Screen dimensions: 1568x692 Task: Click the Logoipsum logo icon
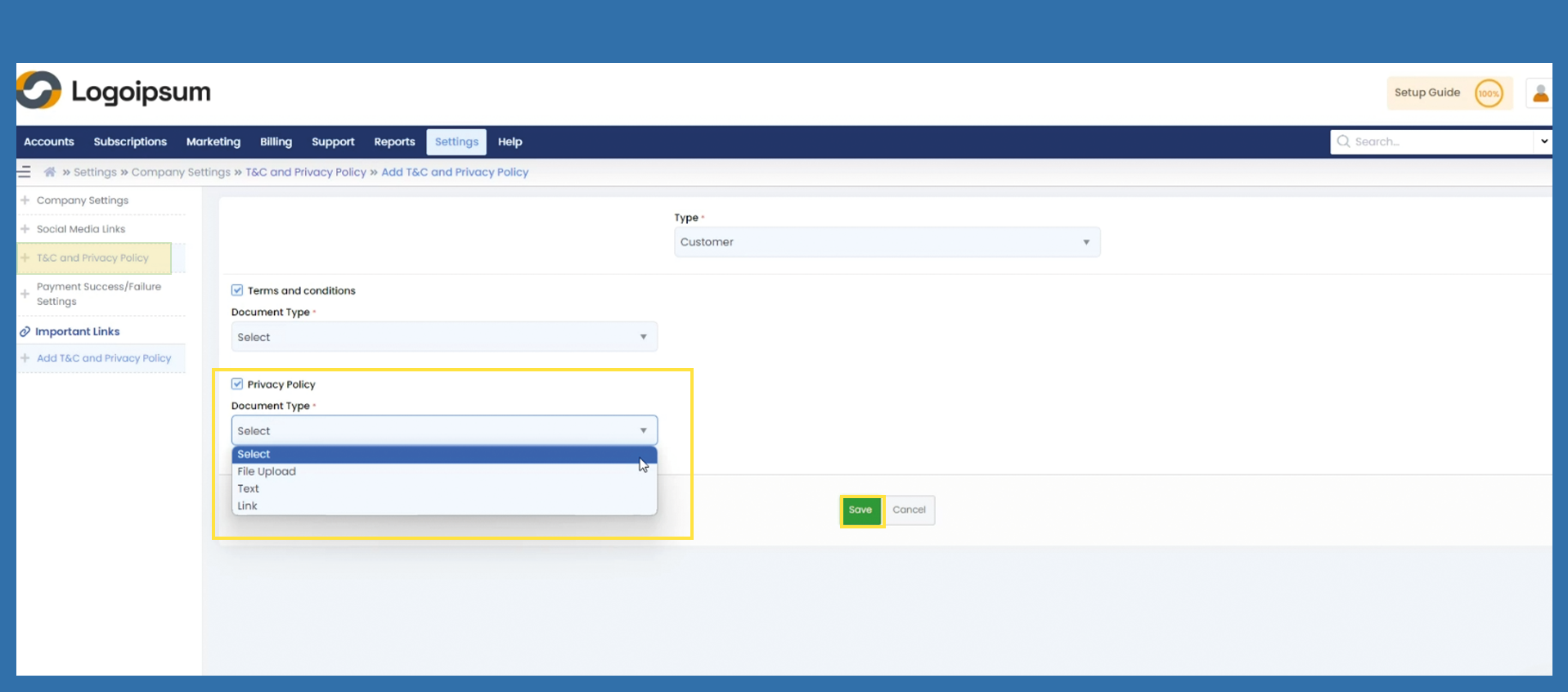point(38,91)
